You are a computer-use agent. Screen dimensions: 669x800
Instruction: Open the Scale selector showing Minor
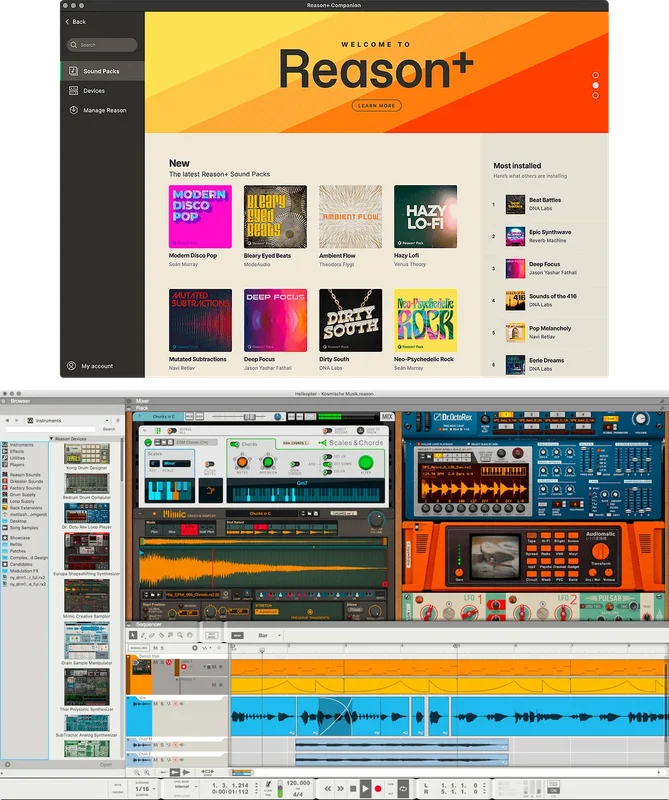click(177, 463)
